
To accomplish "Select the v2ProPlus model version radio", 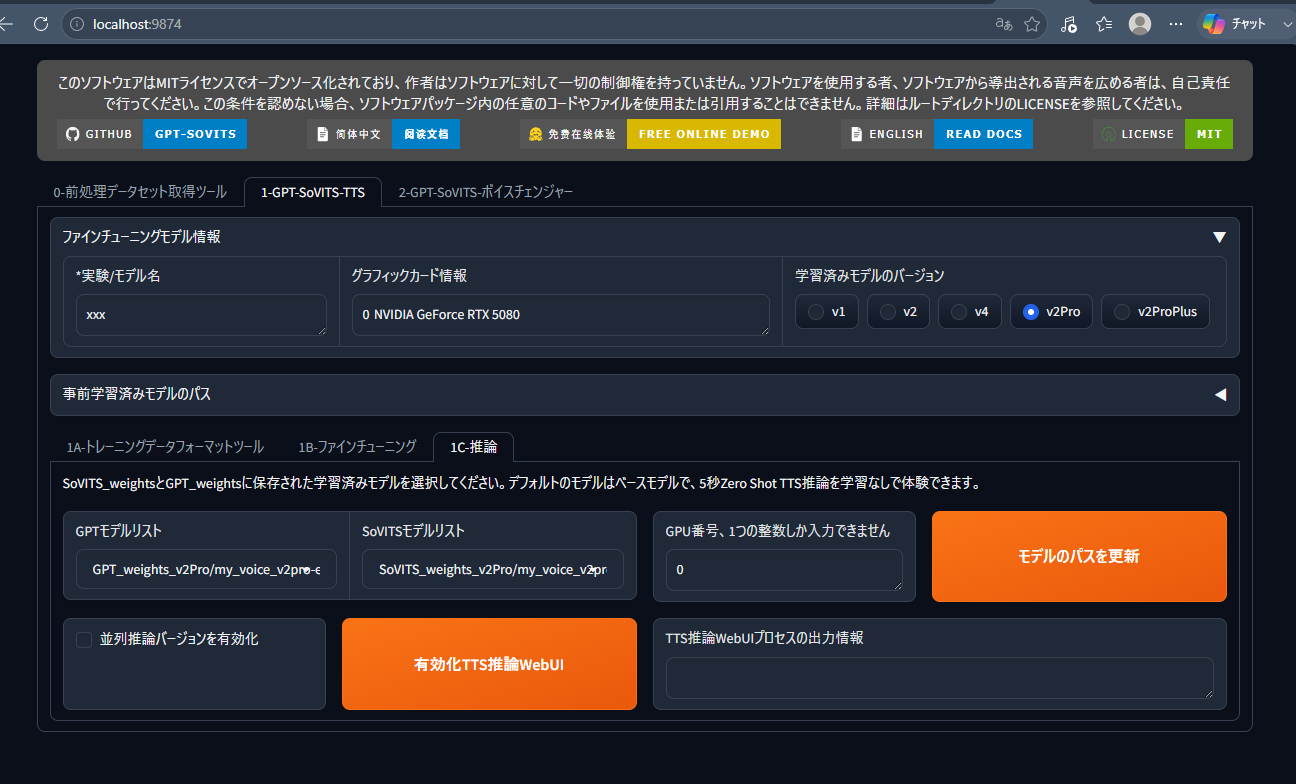I will click(1156, 312).
